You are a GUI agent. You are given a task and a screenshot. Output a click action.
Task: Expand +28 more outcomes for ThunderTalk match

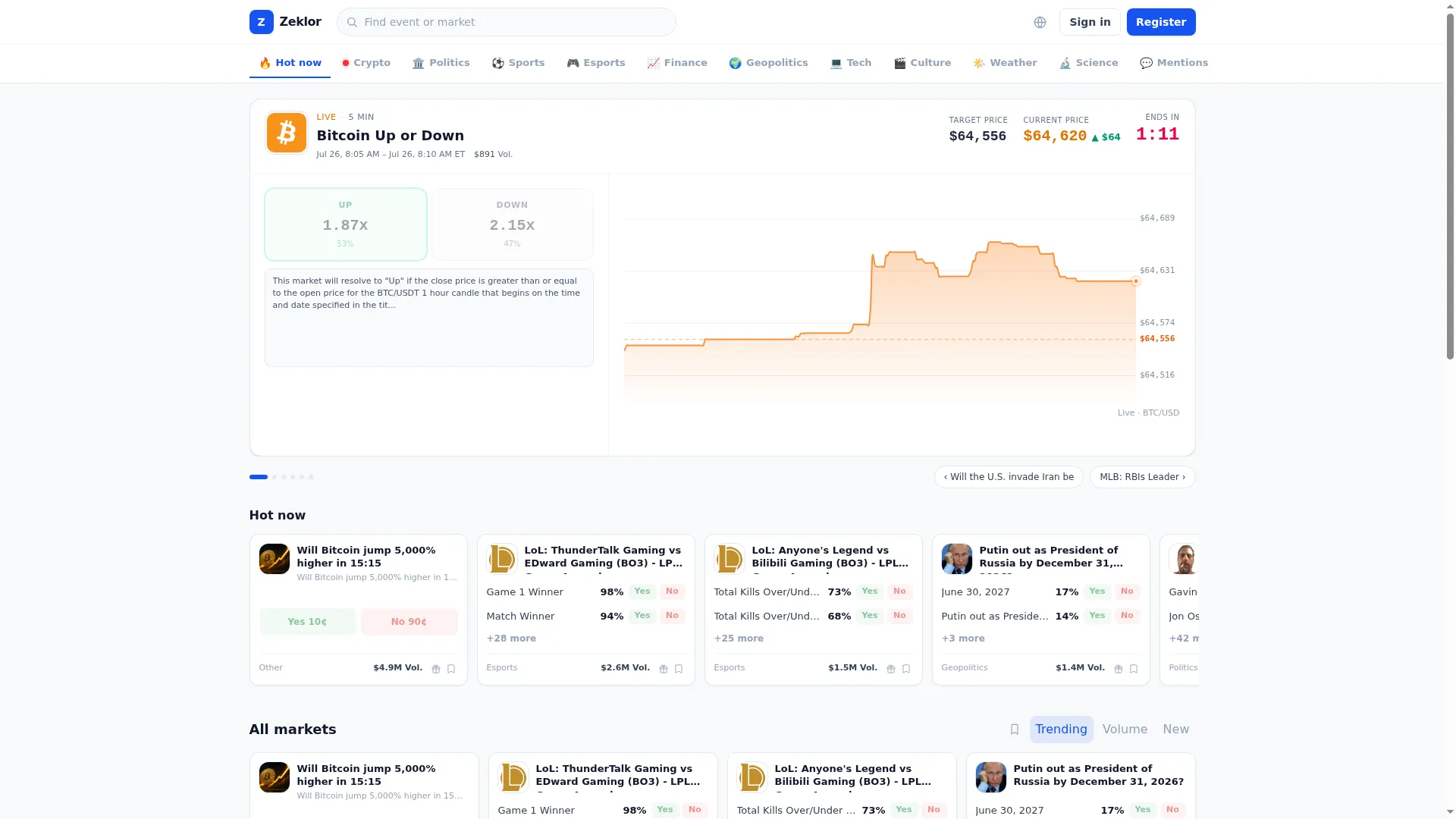(x=511, y=639)
